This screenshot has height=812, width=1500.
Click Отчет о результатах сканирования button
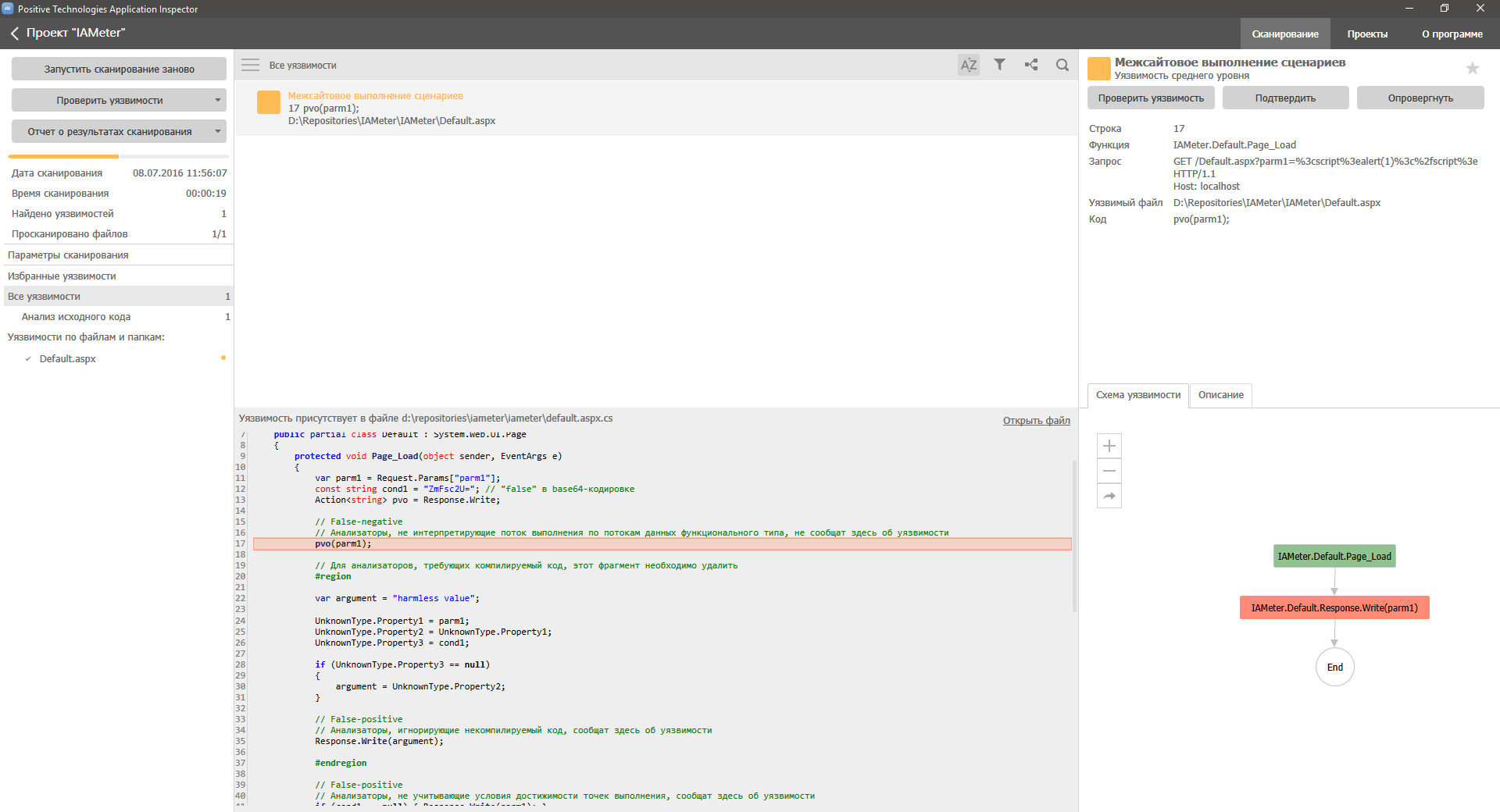coord(109,131)
